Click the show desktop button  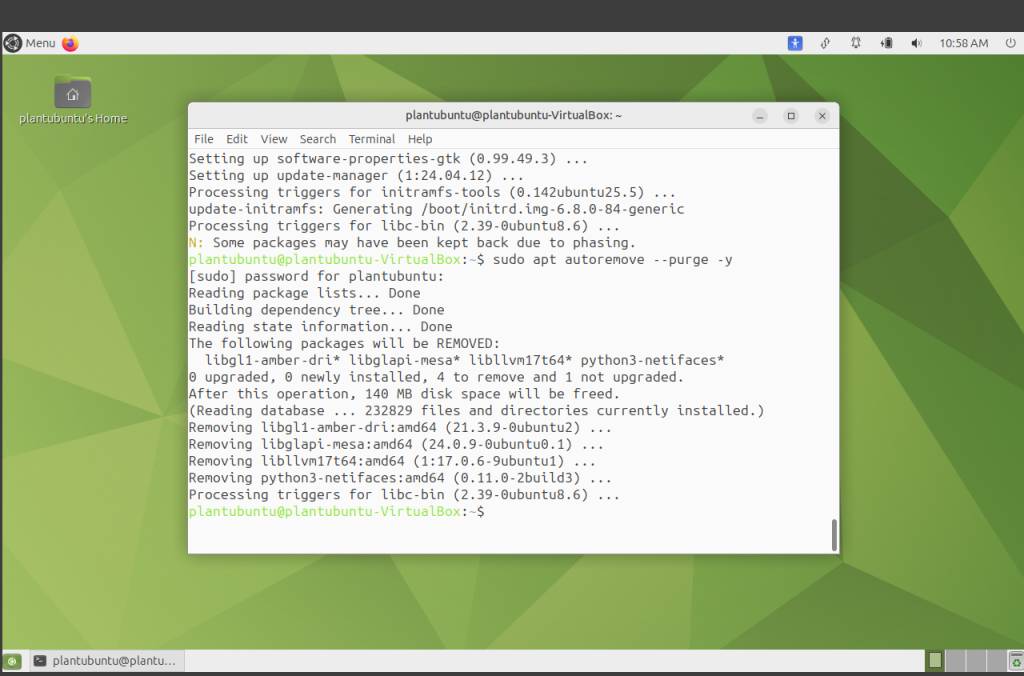12,661
